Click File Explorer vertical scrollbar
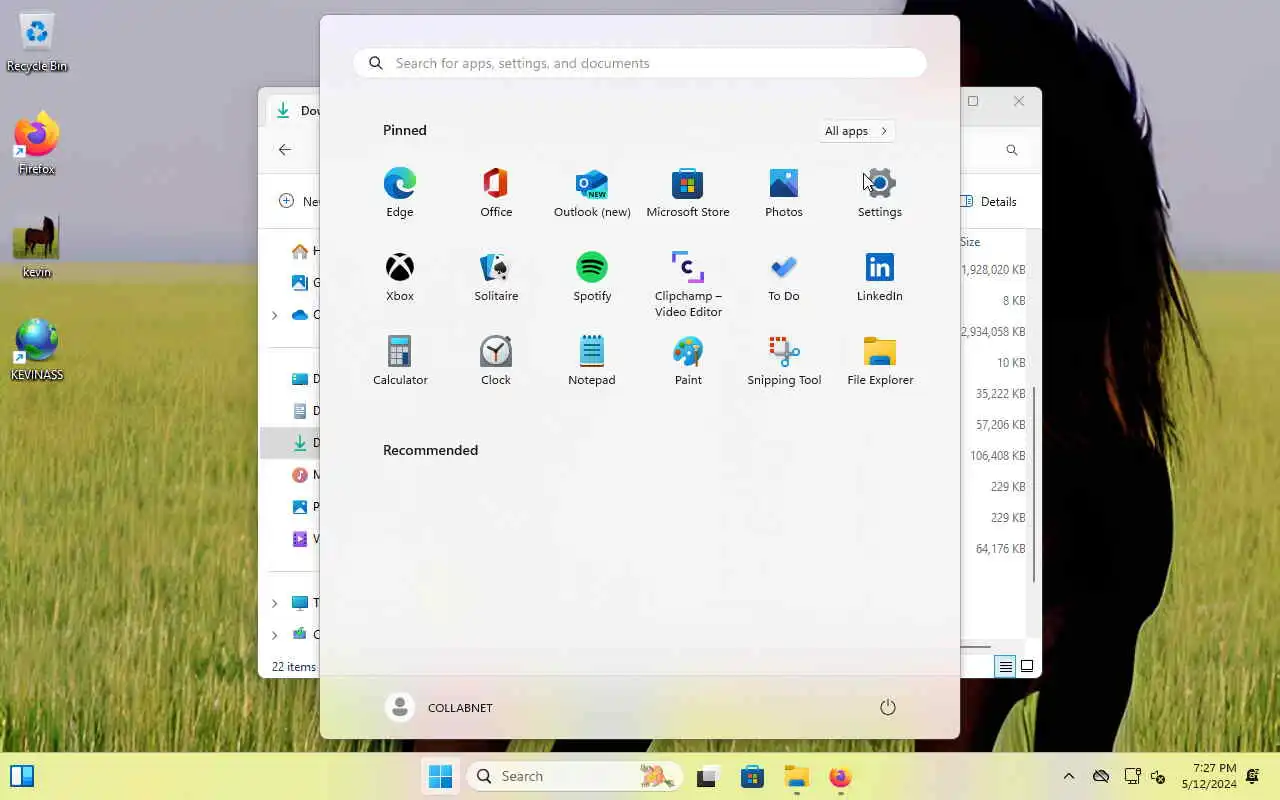 click(x=1034, y=487)
